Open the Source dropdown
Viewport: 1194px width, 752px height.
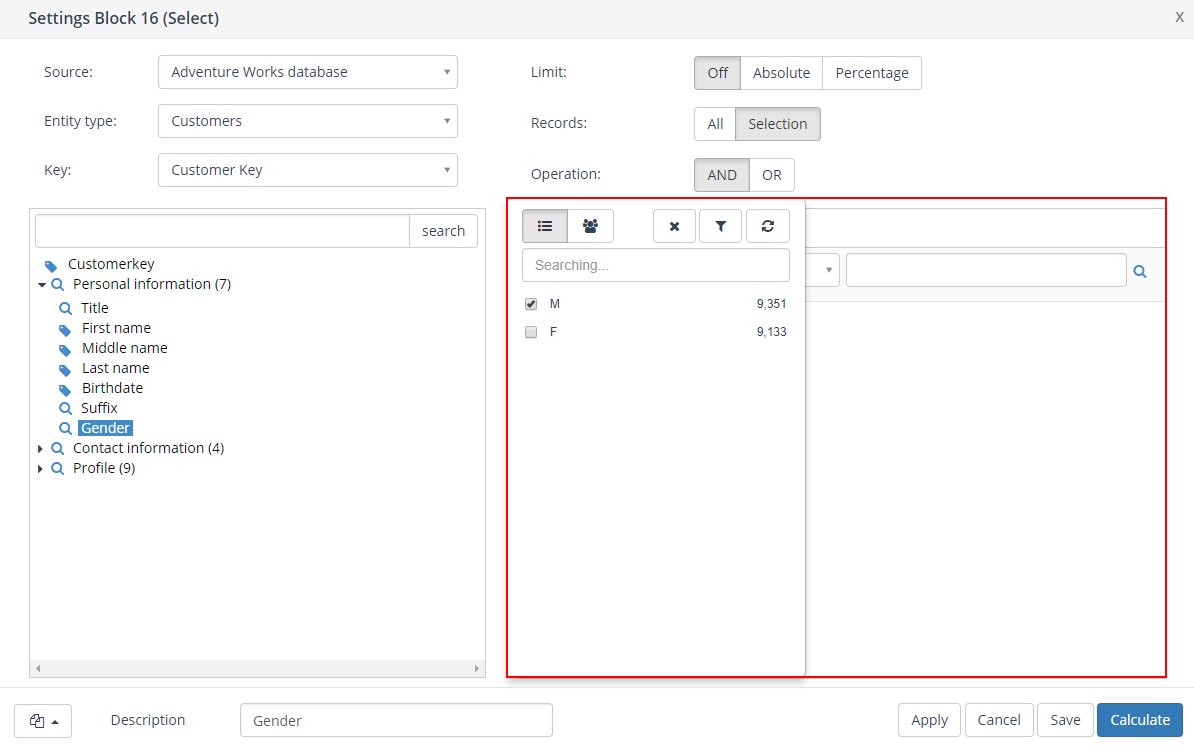click(x=307, y=72)
